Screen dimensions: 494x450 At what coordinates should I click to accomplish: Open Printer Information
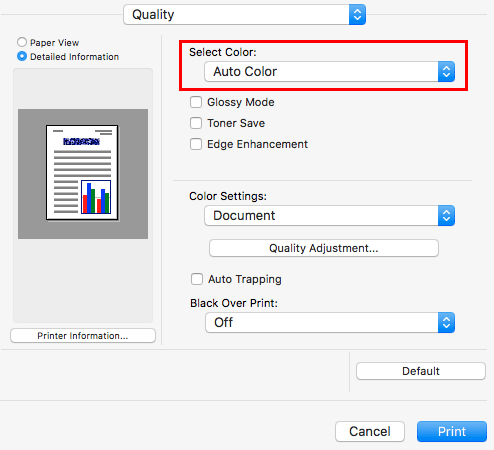tap(83, 335)
